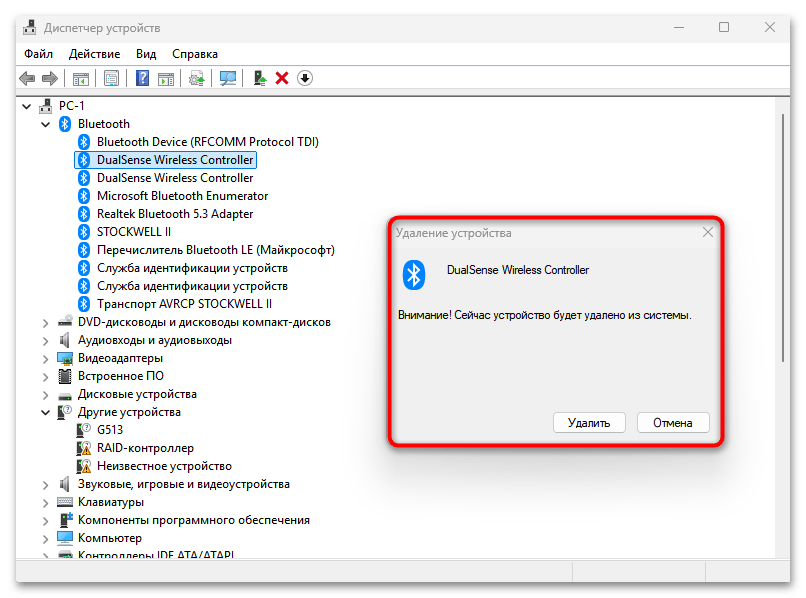Click the PC-1 computer icon
806x598 pixels.
click(46, 106)
